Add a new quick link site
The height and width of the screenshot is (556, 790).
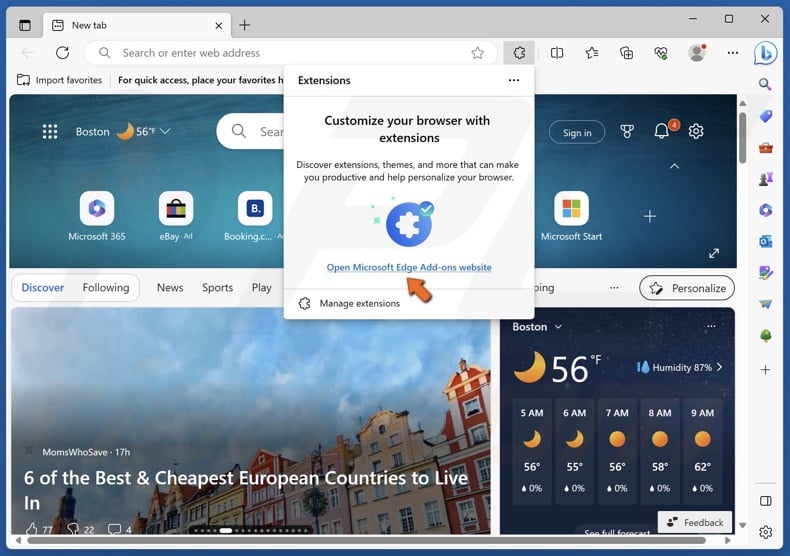(650, 217)
